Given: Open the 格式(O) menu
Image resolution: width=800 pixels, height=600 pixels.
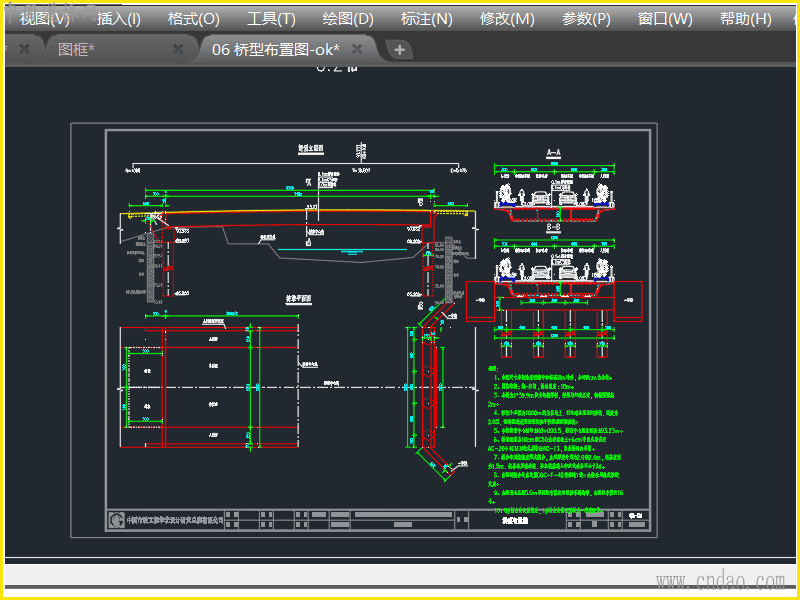Looking at the screenshot, I should coord(194,19).
